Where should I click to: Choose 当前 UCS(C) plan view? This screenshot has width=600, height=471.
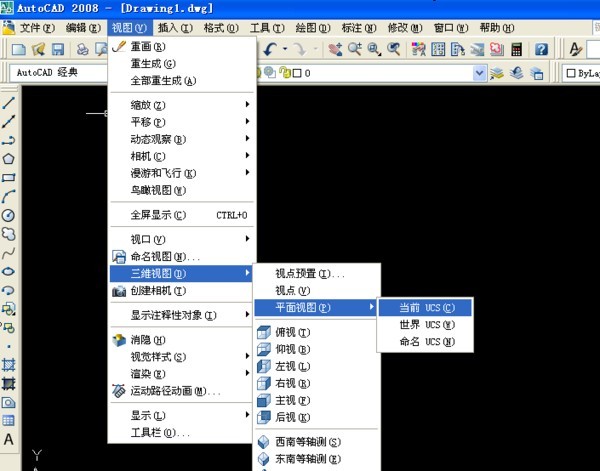[x=425, y=308]
